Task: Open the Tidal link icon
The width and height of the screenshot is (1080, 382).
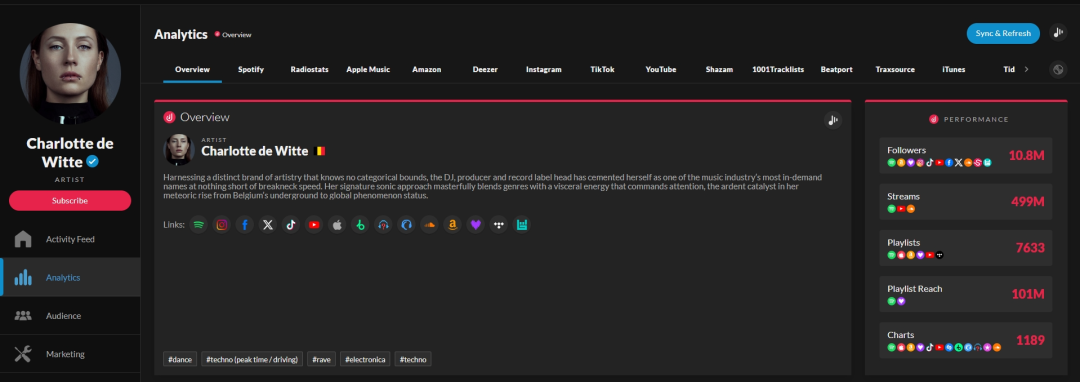Action: coord(499,224)
